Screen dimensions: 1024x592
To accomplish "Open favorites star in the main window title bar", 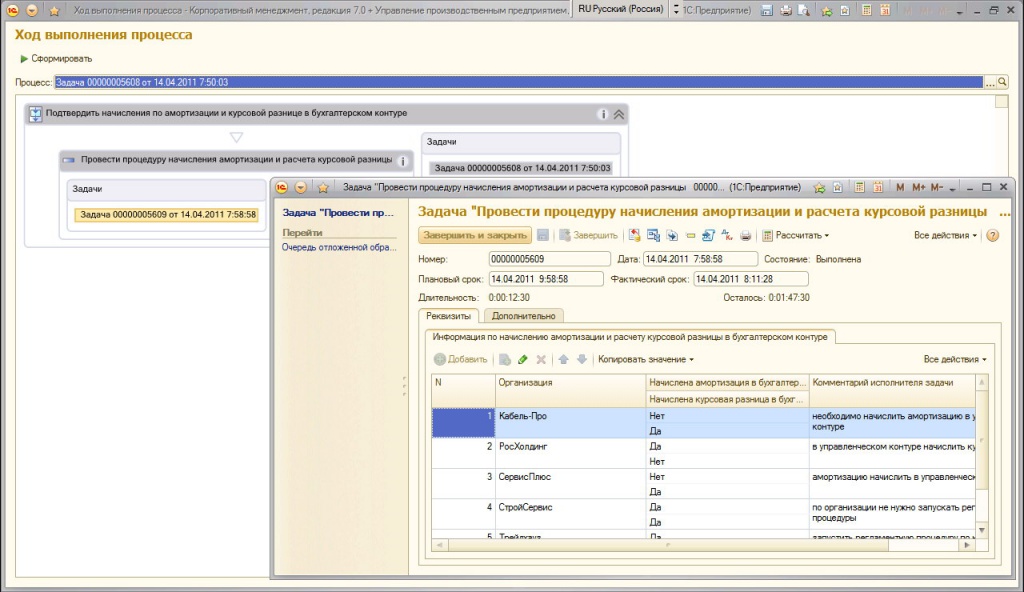I will (54, 10).
